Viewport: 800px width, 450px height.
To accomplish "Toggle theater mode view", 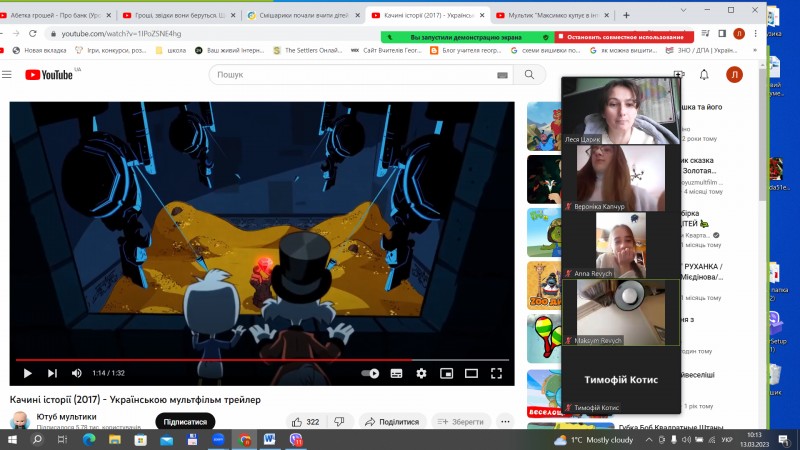I will click(x=471, y=373).
